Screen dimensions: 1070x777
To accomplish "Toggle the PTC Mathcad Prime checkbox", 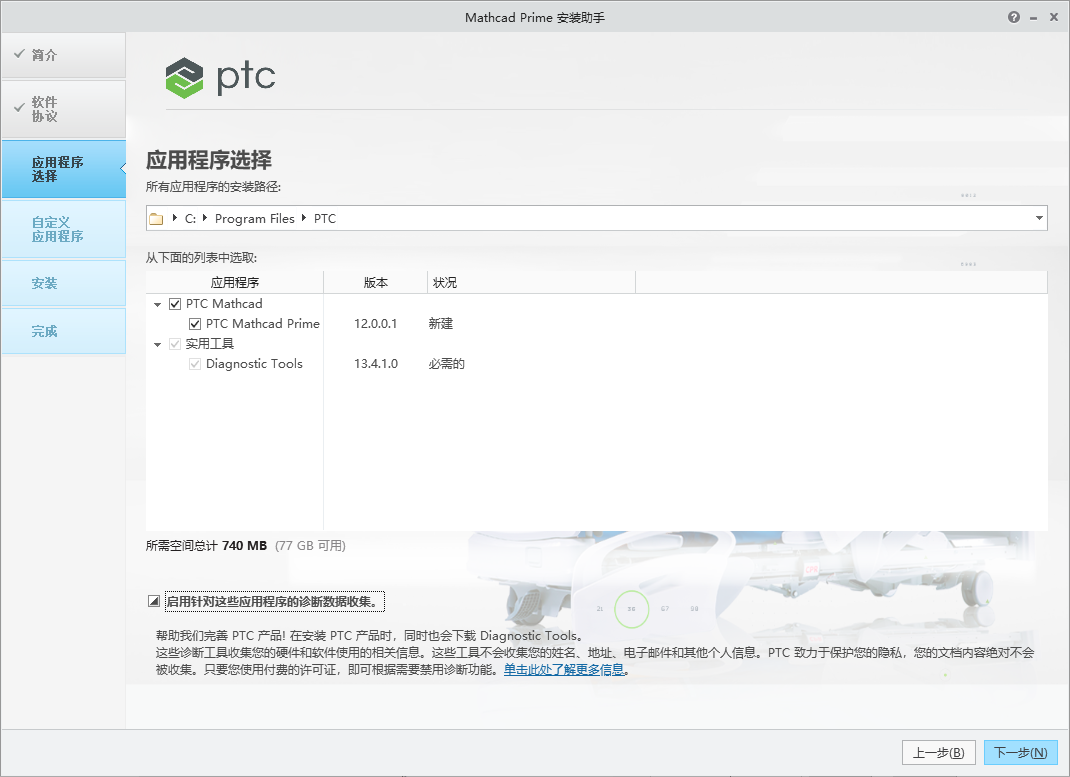I will (195, 323).
